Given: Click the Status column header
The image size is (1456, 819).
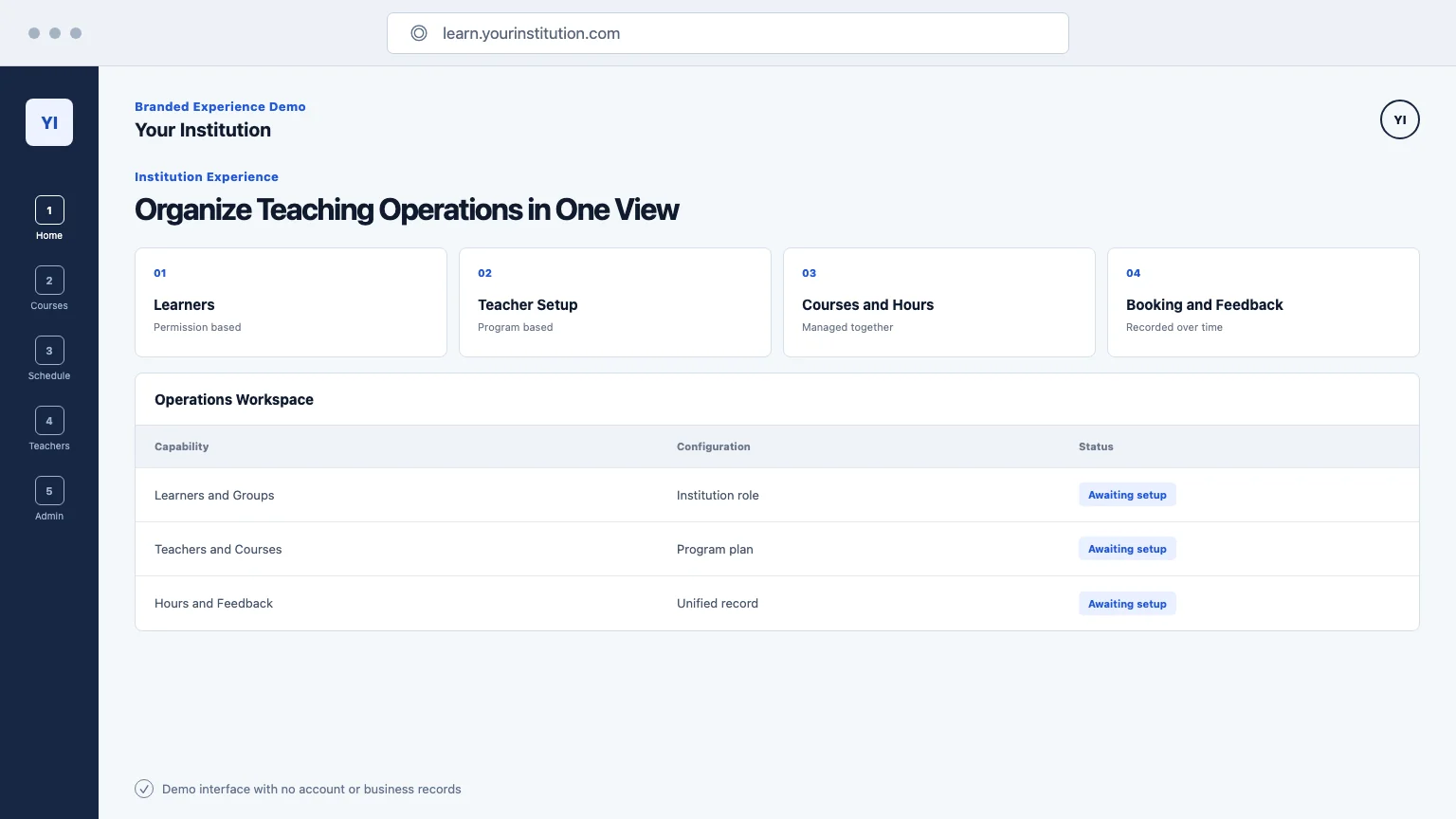Looking at the screenshot, I should click(1096, 446).
